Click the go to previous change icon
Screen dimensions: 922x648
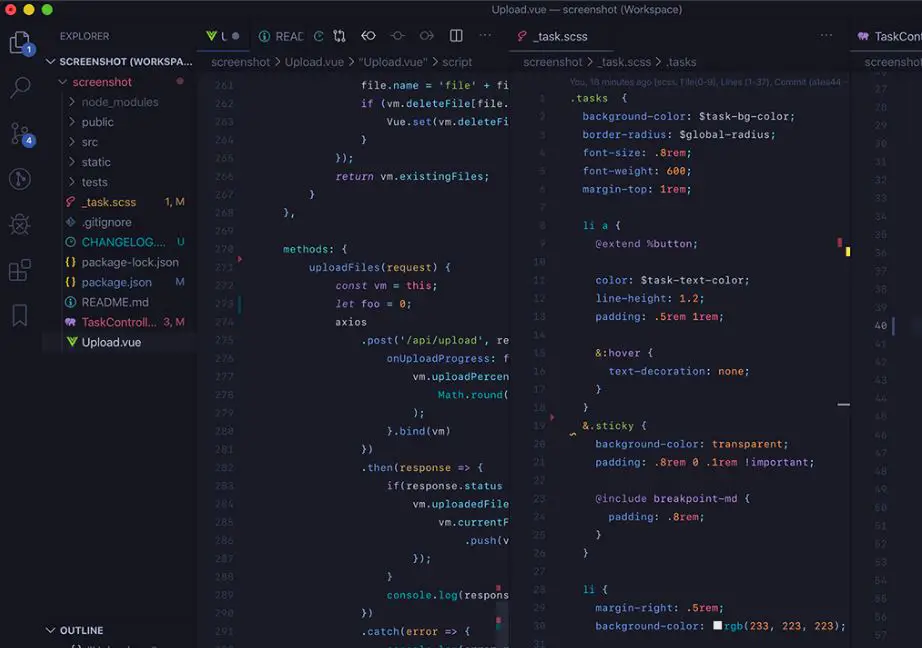point(368,36)
